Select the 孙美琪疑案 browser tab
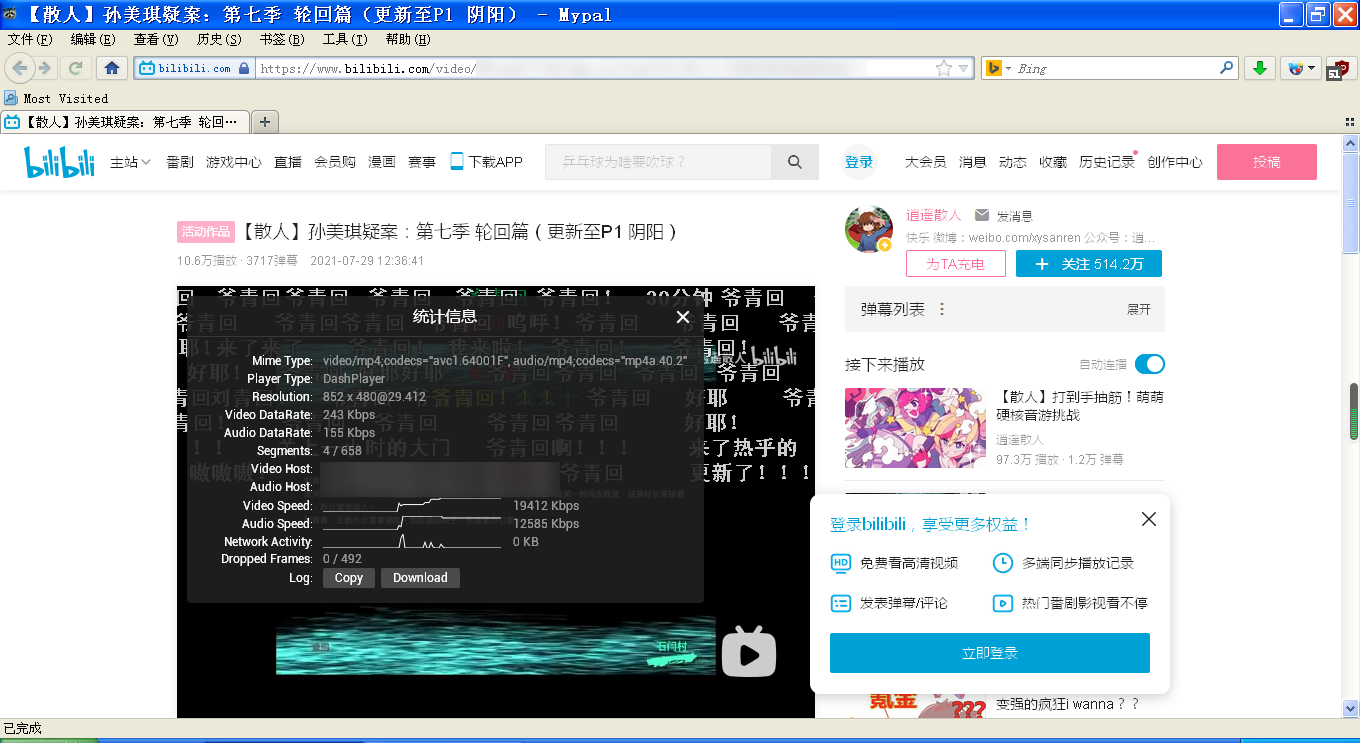The height and width of the screenshot is (743, 1360). (124, 122)
